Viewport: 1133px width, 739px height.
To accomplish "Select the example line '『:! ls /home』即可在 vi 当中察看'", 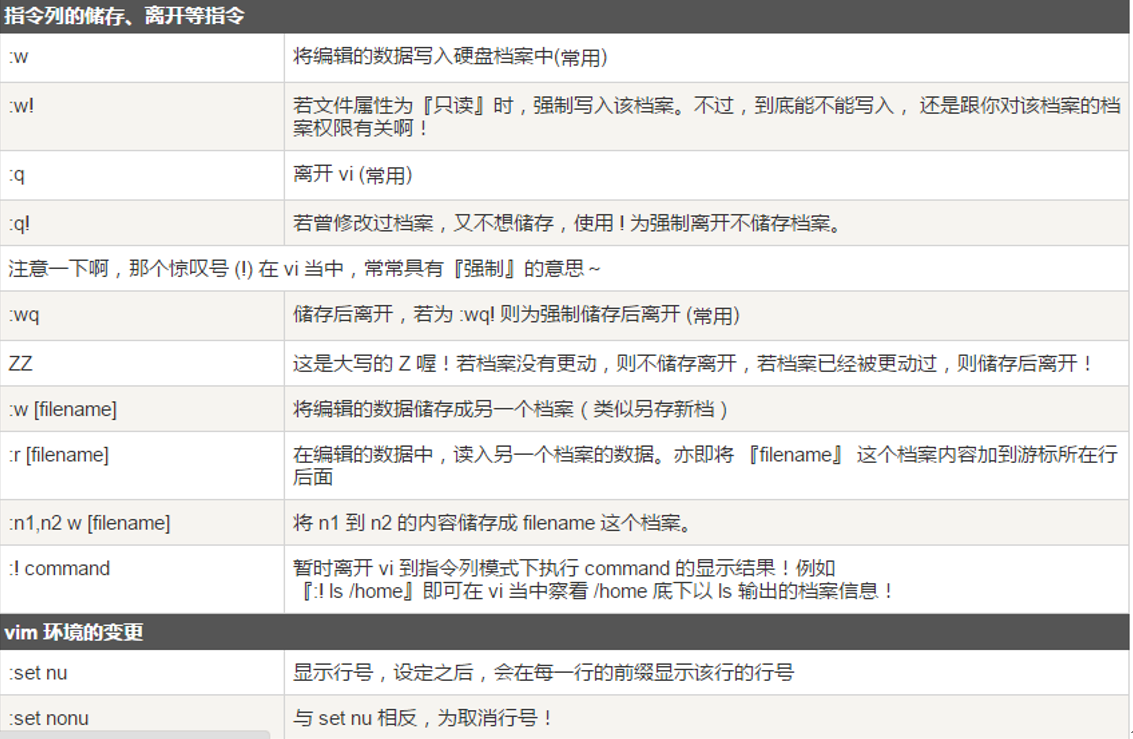I will coord(597,591).
